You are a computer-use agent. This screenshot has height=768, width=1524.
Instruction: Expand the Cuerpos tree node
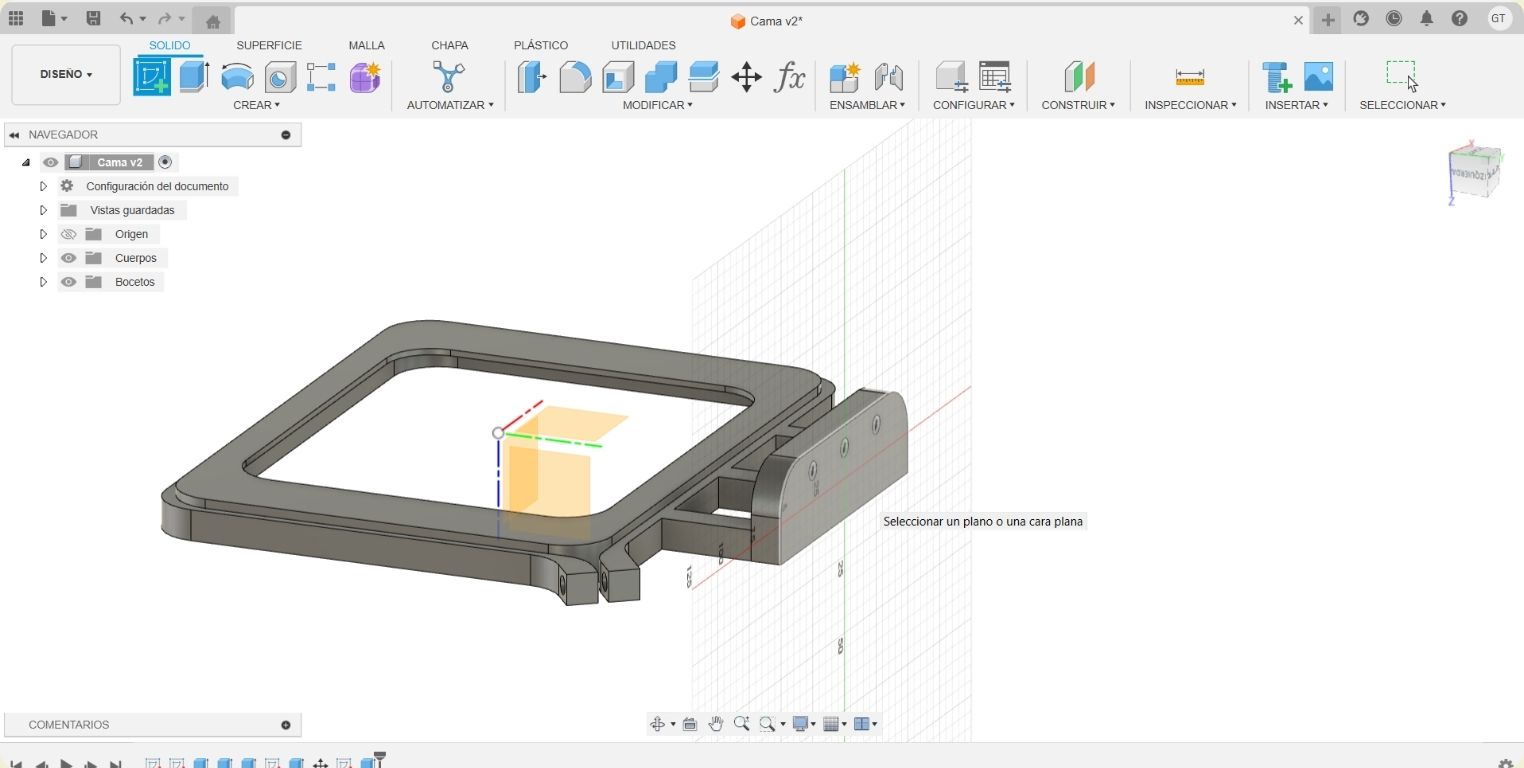tap(43, 258)
